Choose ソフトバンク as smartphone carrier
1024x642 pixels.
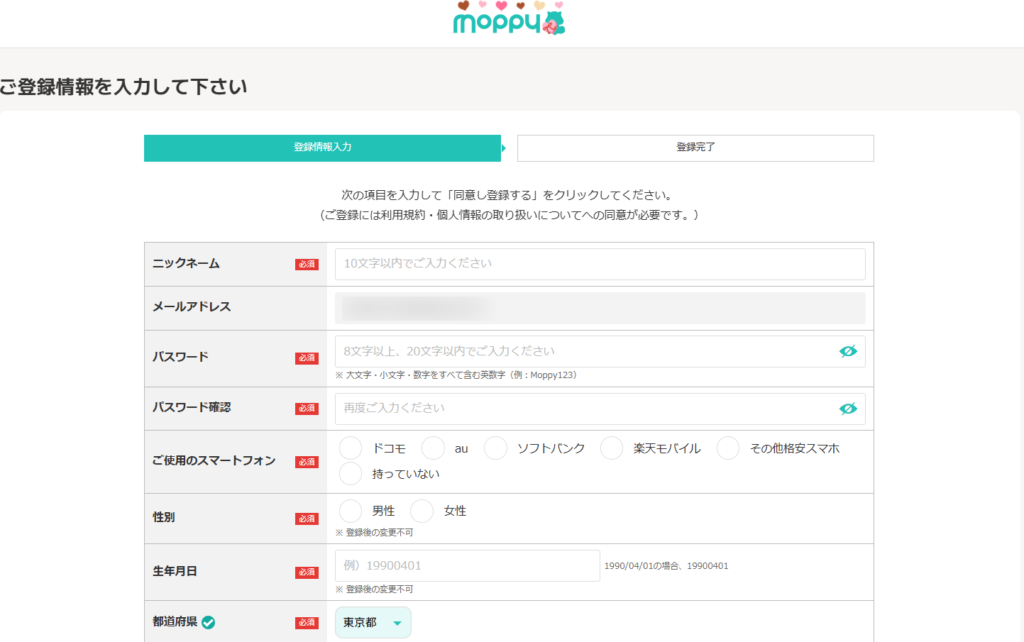coord(496,448)
